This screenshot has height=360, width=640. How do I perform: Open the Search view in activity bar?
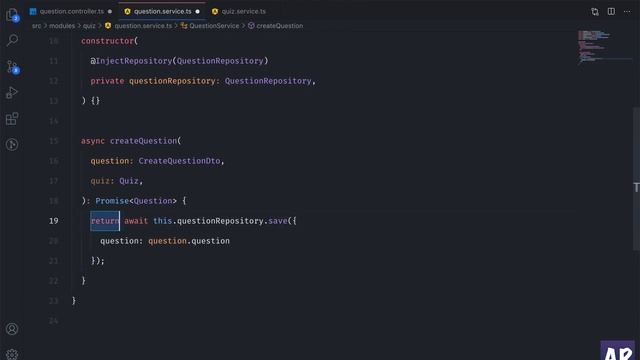12,40
